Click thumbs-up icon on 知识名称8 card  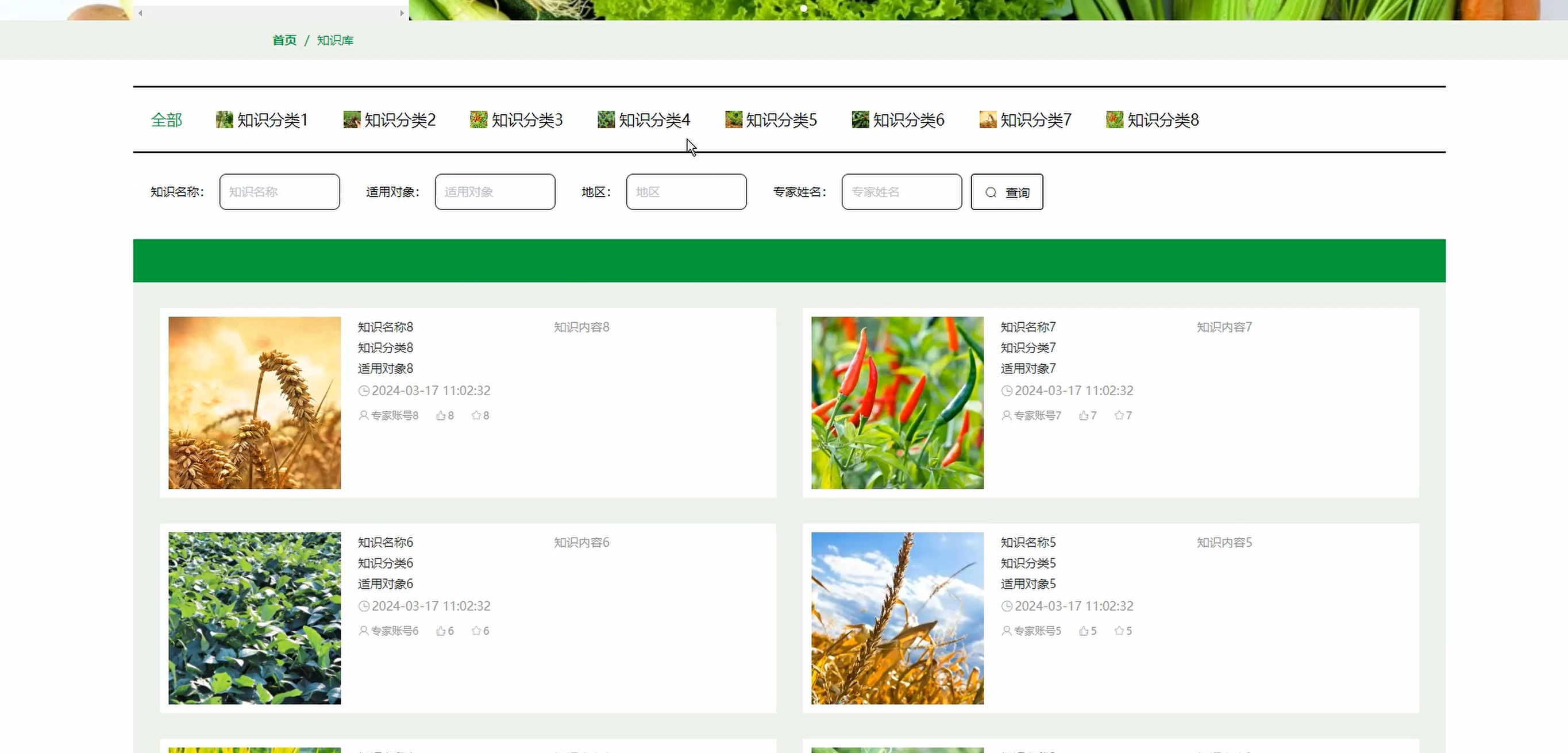(x=441, y=416)
